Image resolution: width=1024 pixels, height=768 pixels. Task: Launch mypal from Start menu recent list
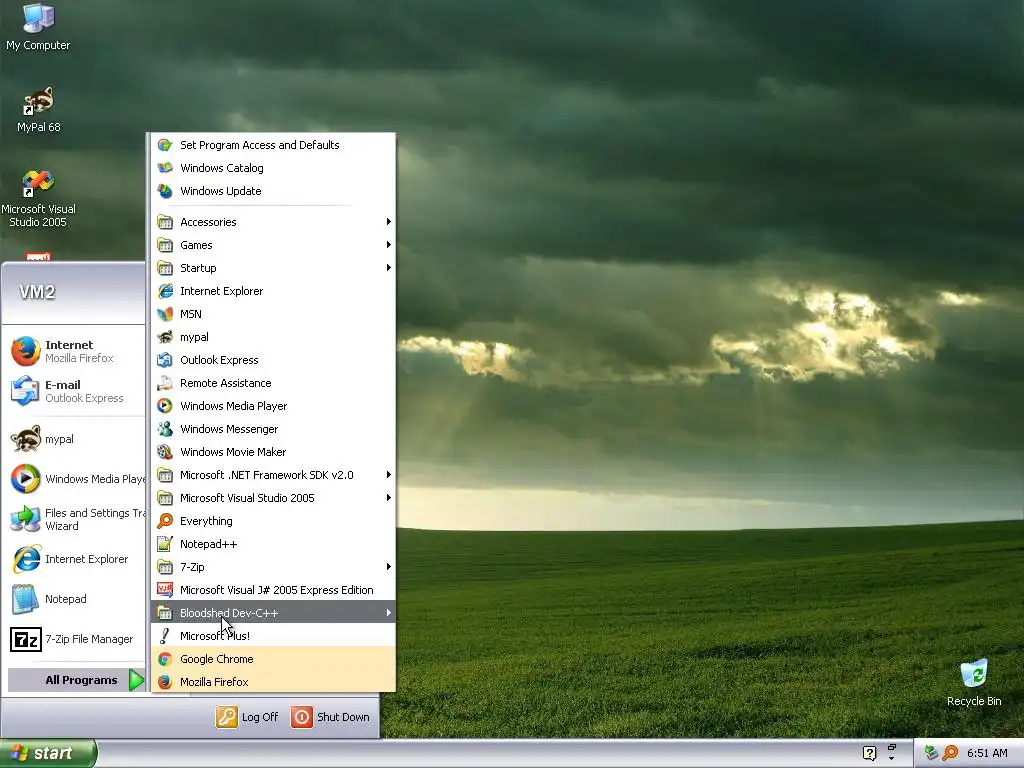pyautogui.click(x=74, y=440)
